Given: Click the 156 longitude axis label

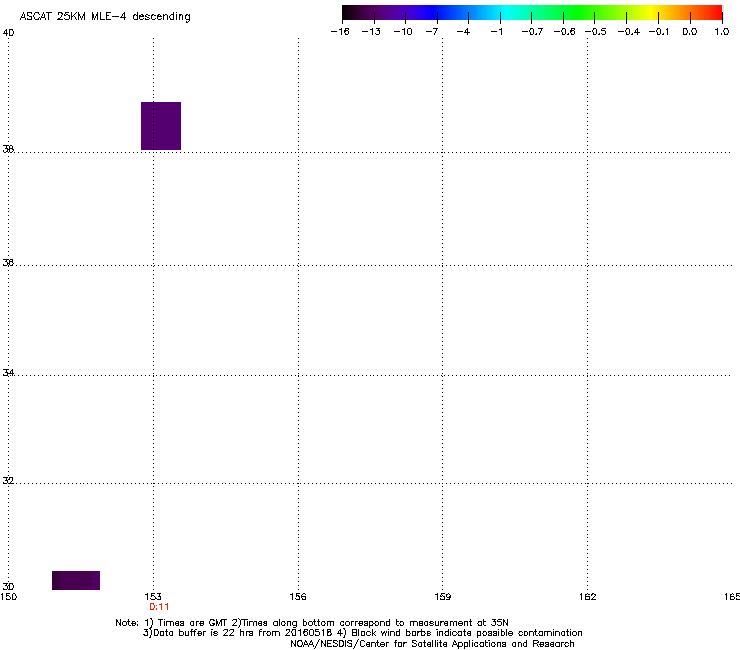Looking at the screenshot, I should (x=298, y=597).
